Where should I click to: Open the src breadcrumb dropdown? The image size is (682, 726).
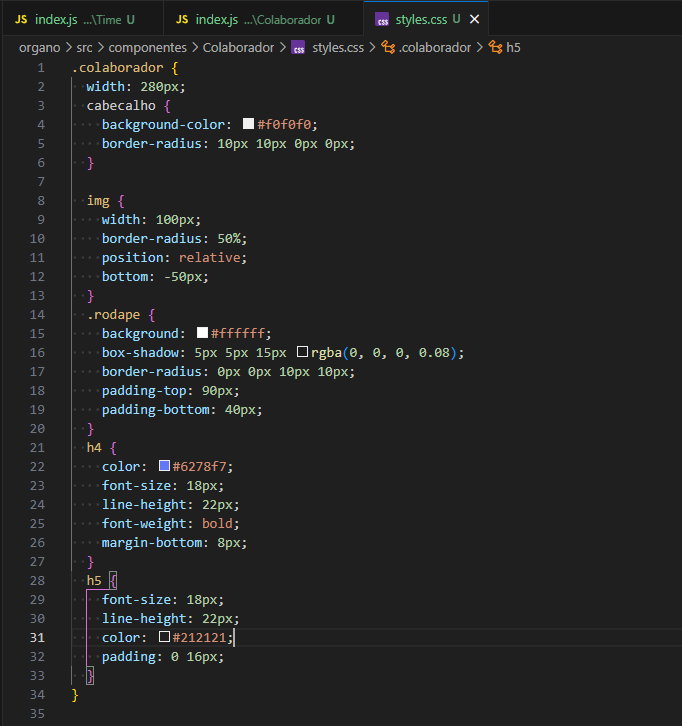[x=85, y=47]
